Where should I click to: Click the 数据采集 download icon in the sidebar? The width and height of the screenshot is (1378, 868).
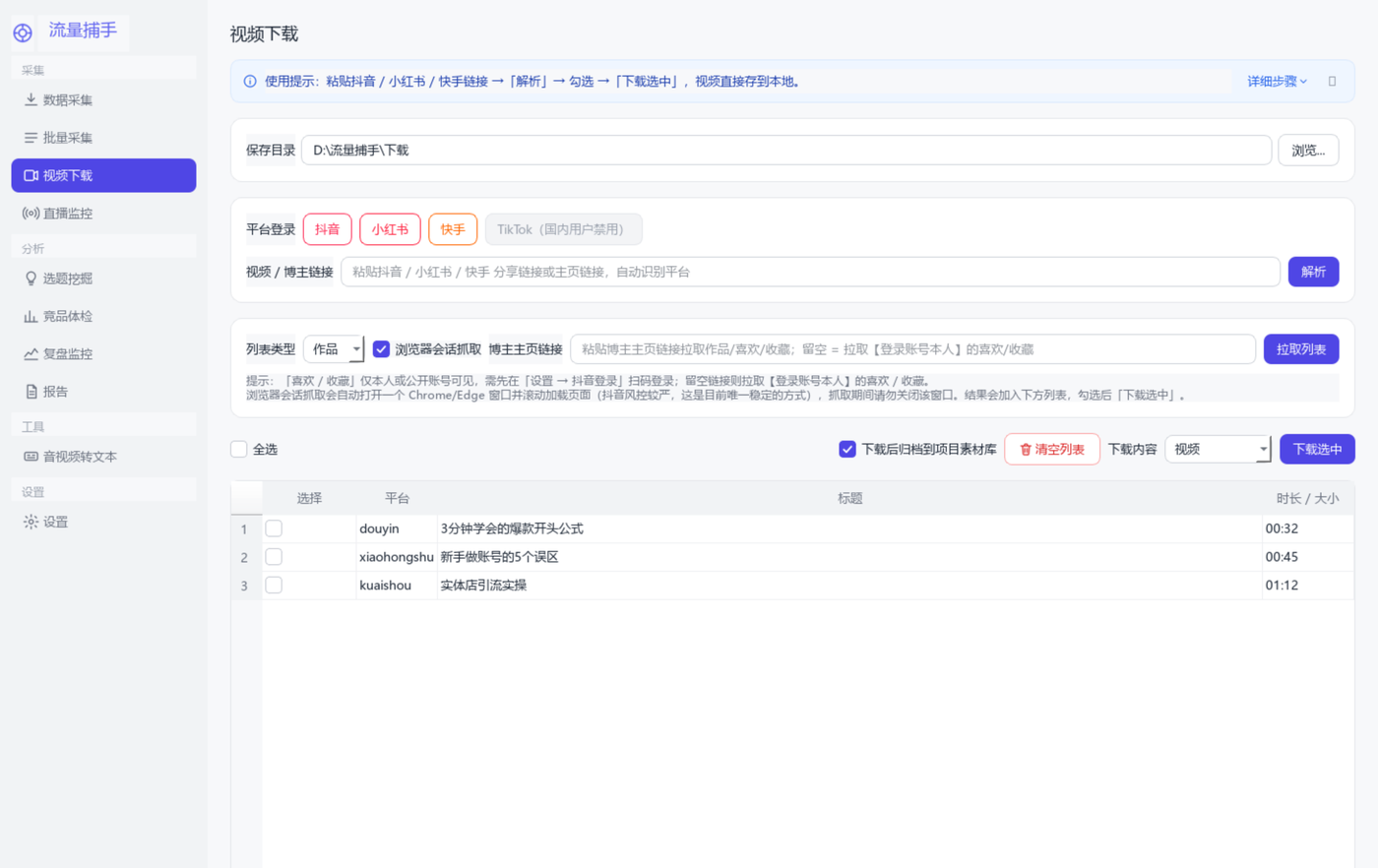click(31, 99)
